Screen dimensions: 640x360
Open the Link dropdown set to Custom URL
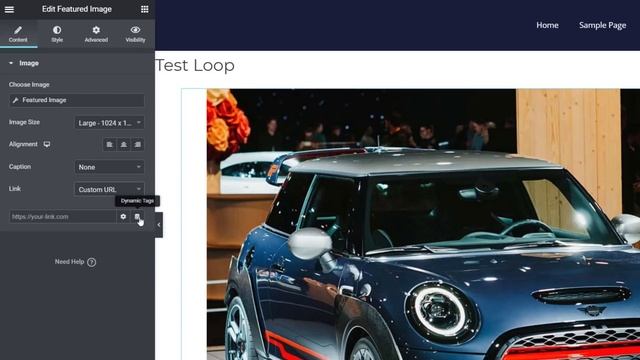pos(109,189)
